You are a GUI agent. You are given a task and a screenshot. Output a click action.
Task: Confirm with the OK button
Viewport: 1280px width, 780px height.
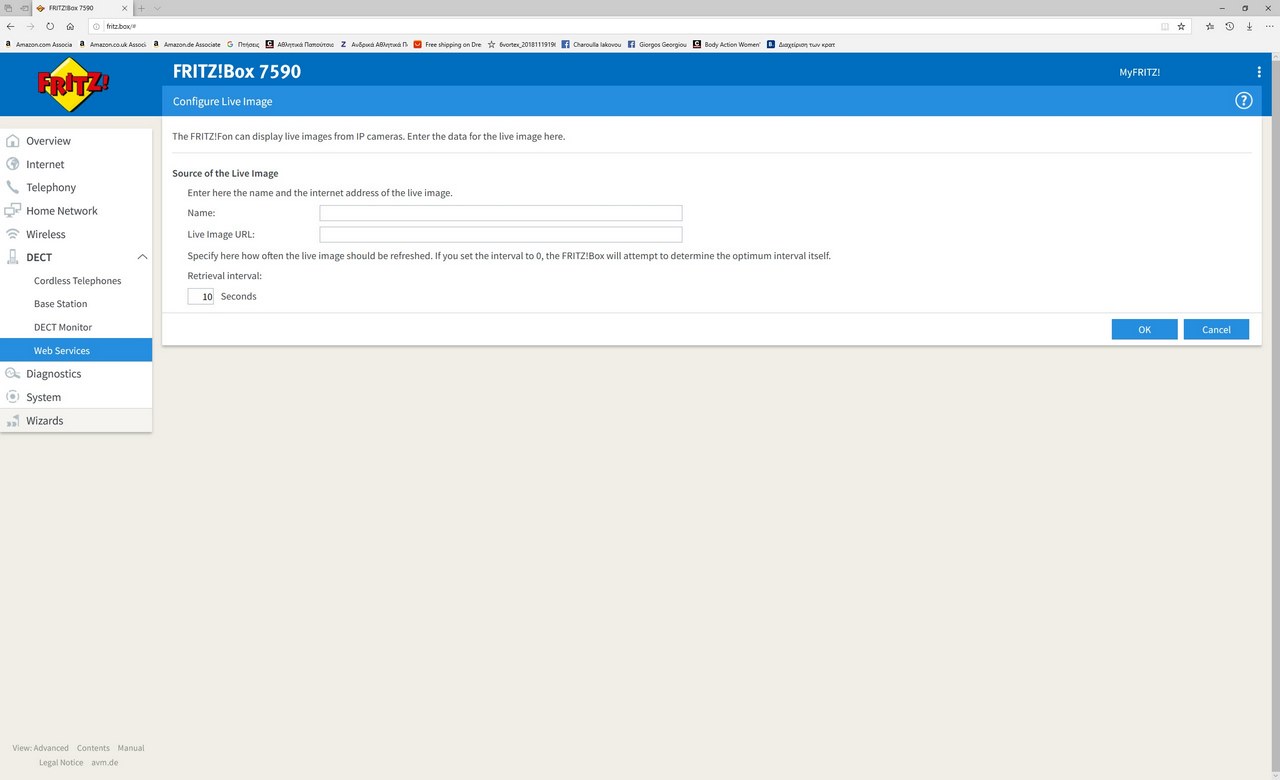click(x=1144, y=329)
